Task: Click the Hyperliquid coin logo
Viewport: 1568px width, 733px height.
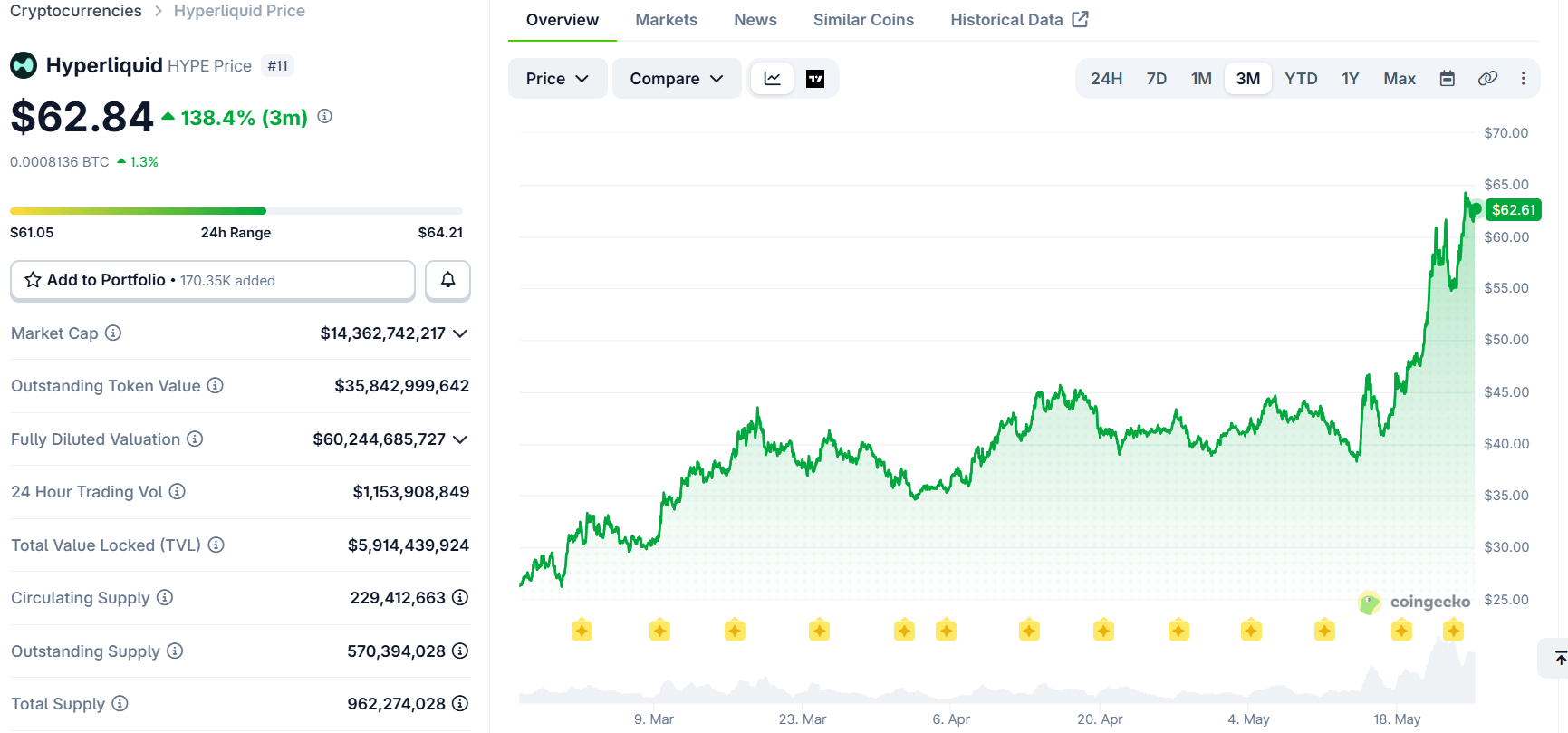Action: [24, 65]
